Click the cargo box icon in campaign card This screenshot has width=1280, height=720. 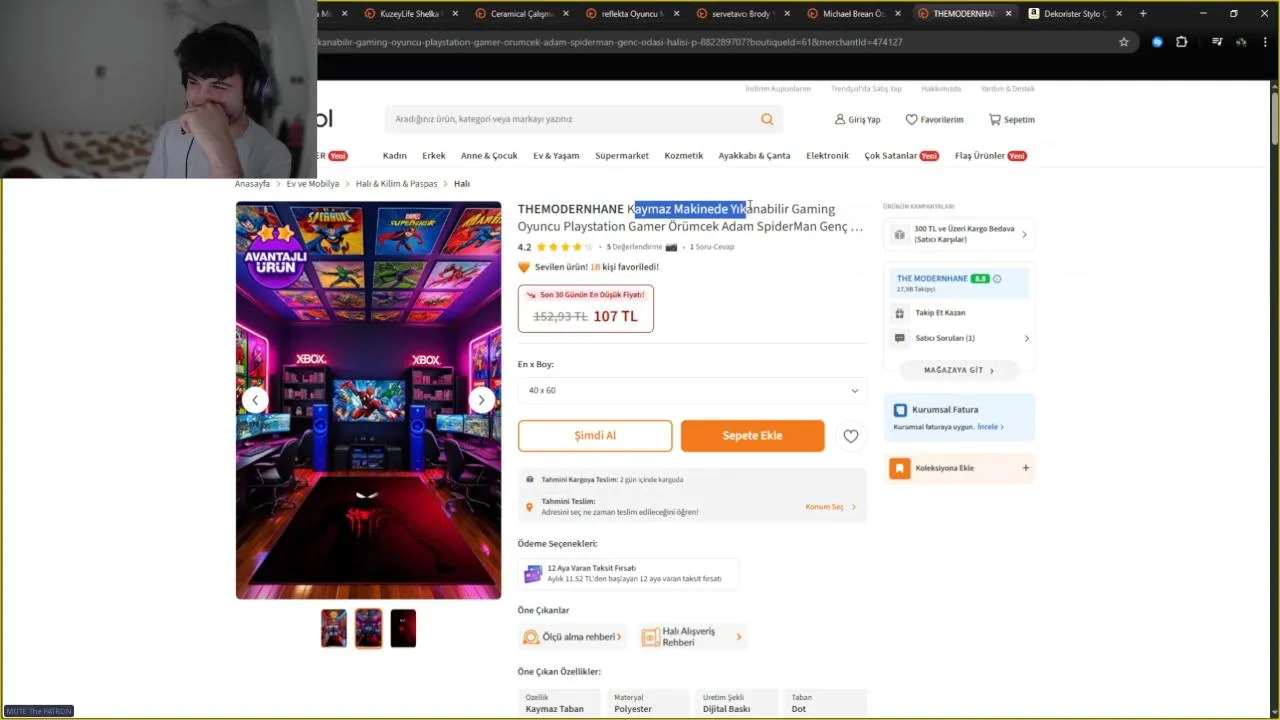(899, 235)
